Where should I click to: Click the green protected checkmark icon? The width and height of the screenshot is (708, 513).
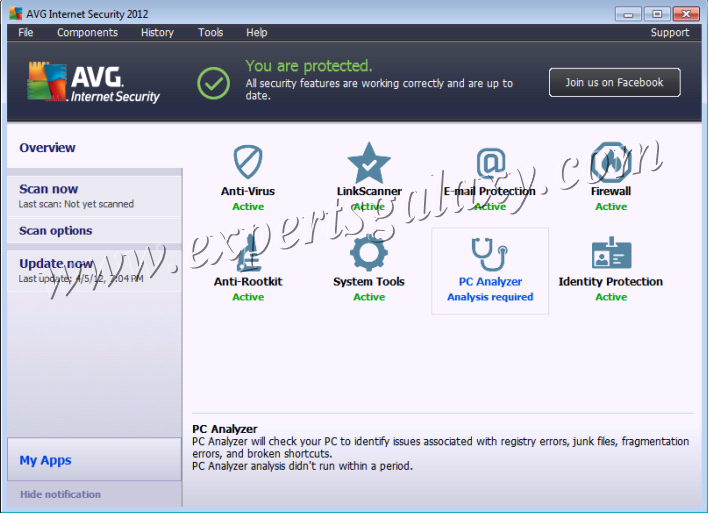click(x=214, y=83)
